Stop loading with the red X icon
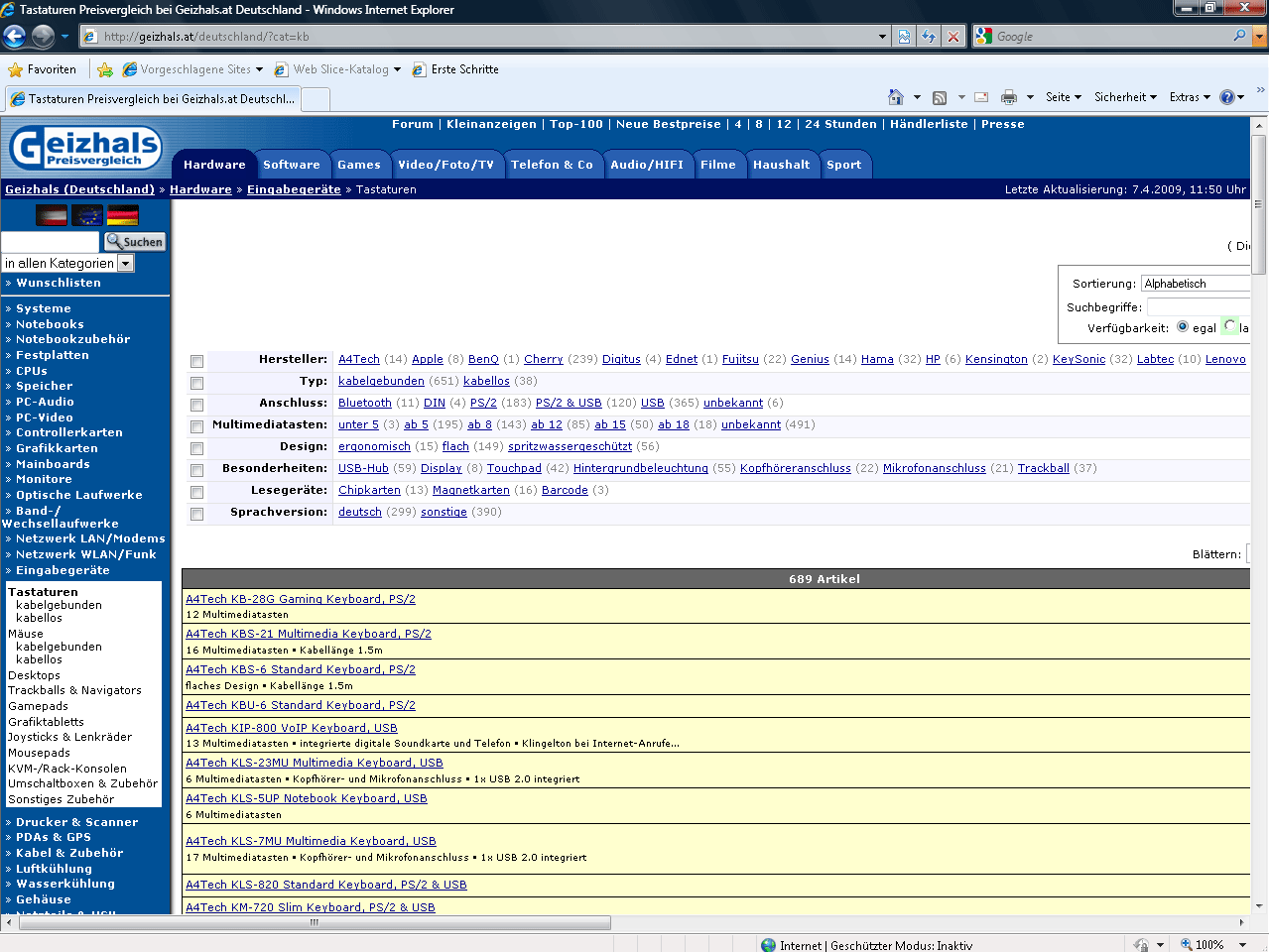Viewport: 1269px width, 952px height. click(x=953, y=37)
